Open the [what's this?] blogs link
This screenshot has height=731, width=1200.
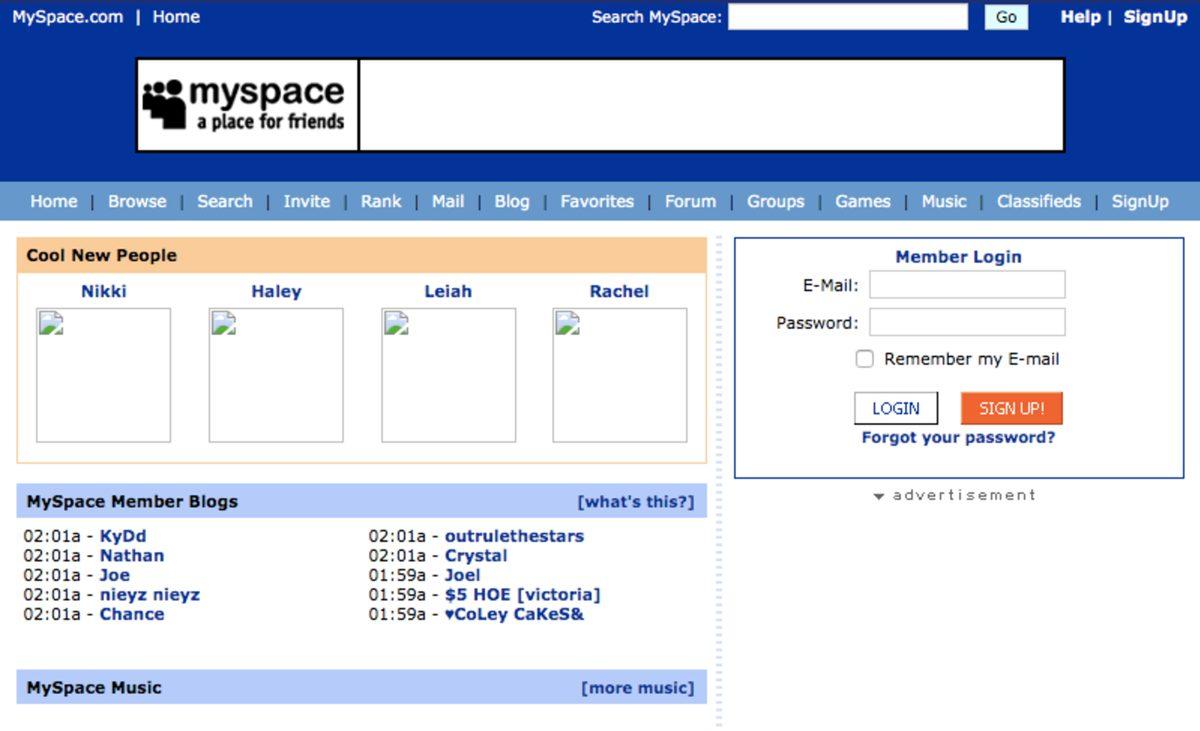[x=635, y=502]
